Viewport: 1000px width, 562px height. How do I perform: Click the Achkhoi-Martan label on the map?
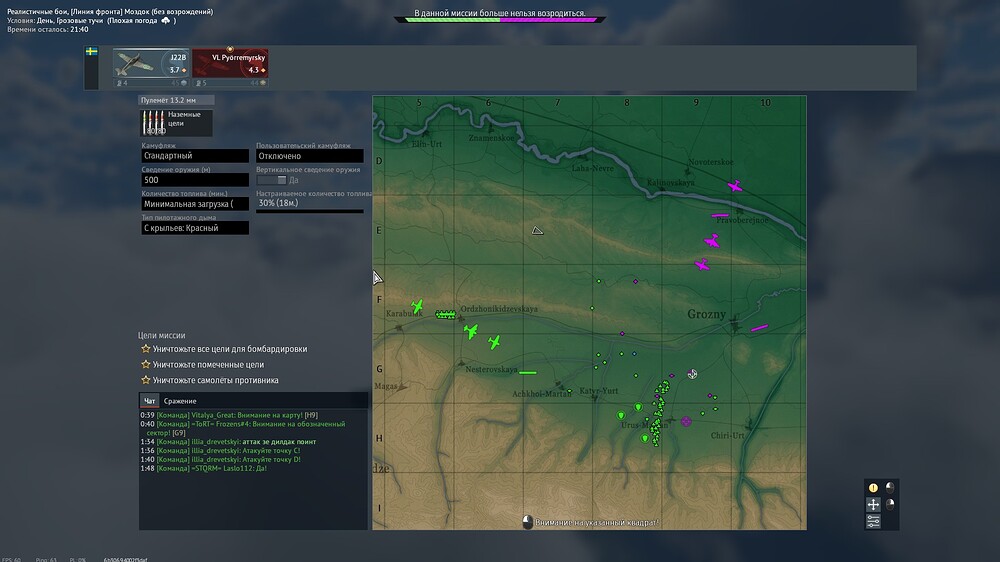[541, 394]
